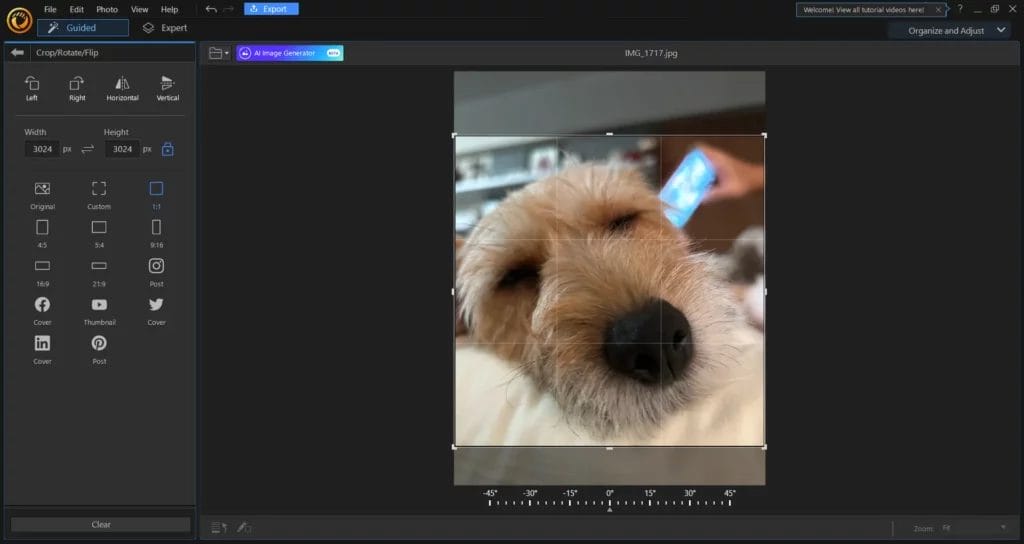Screen dimensions: 1024x544
Task: Open the folder import dropdown
Action: coord(219,53)
